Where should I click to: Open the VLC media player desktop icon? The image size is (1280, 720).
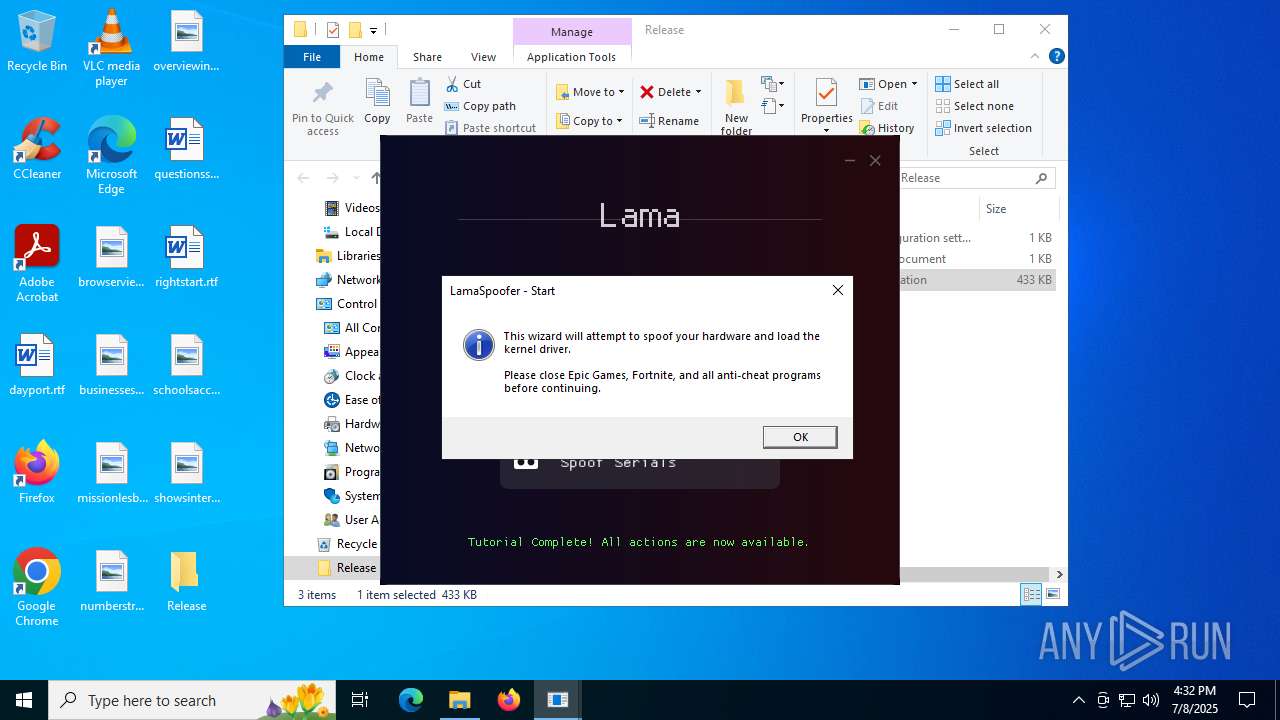pyautogui.click(x=111, y=48)
